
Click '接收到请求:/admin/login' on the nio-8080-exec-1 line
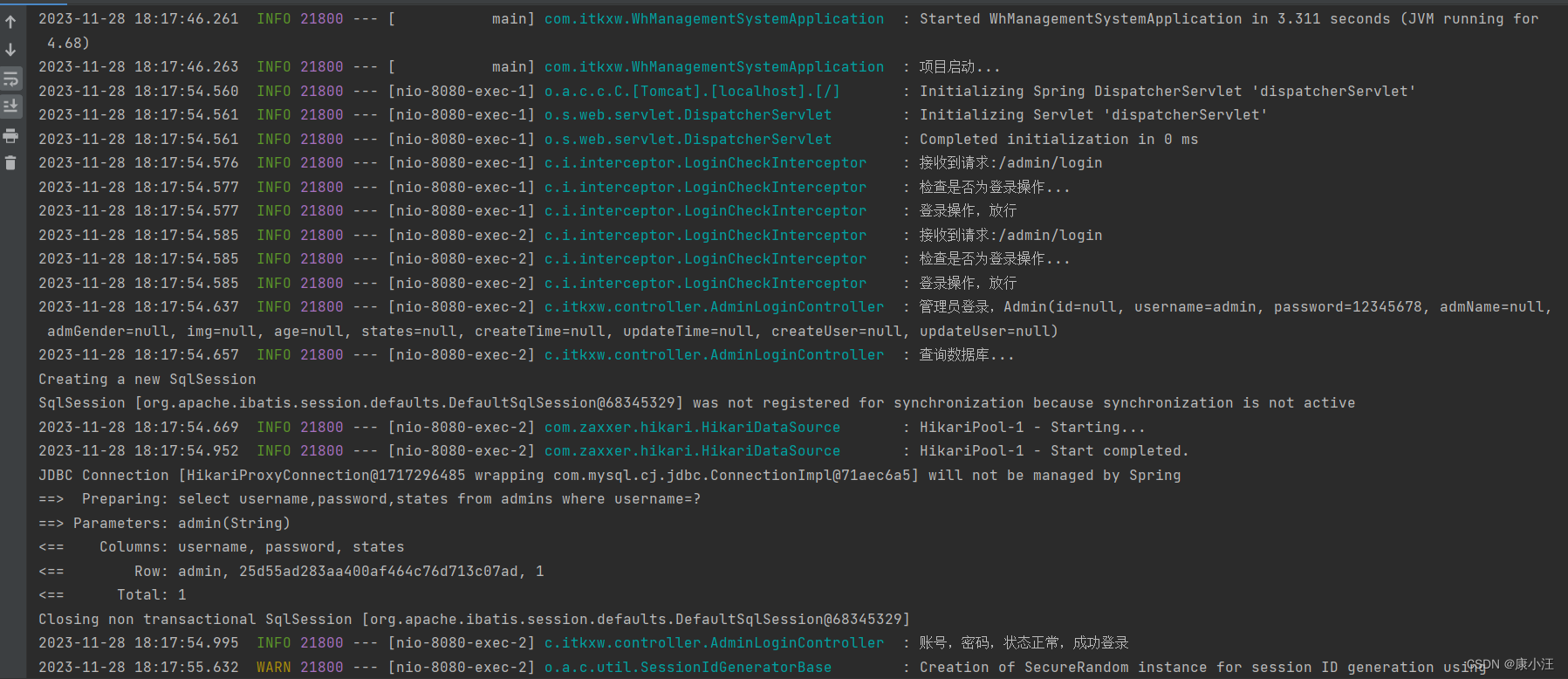1010,162
